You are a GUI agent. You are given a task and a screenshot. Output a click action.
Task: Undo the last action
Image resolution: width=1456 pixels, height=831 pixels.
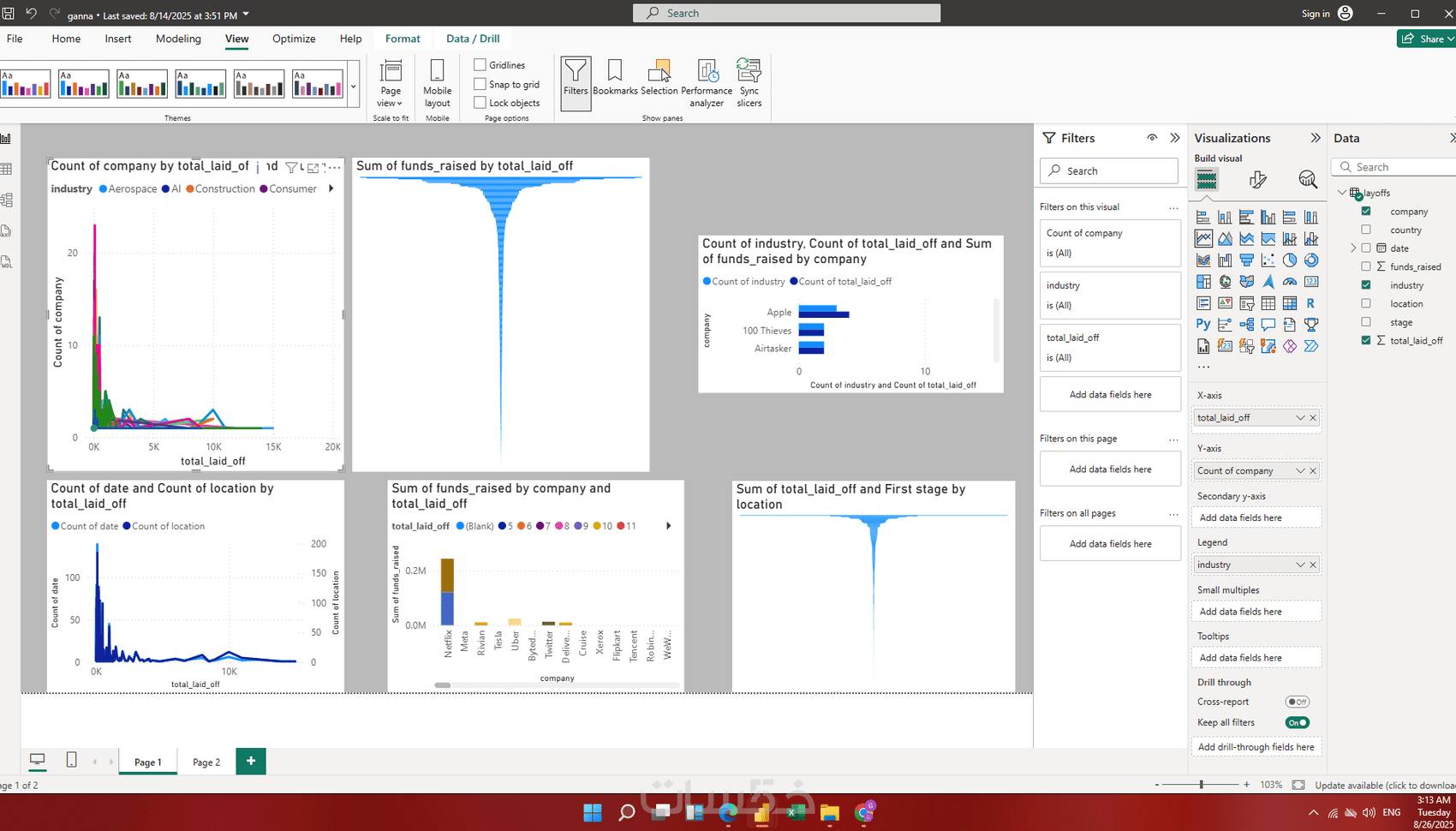(32, 13)
